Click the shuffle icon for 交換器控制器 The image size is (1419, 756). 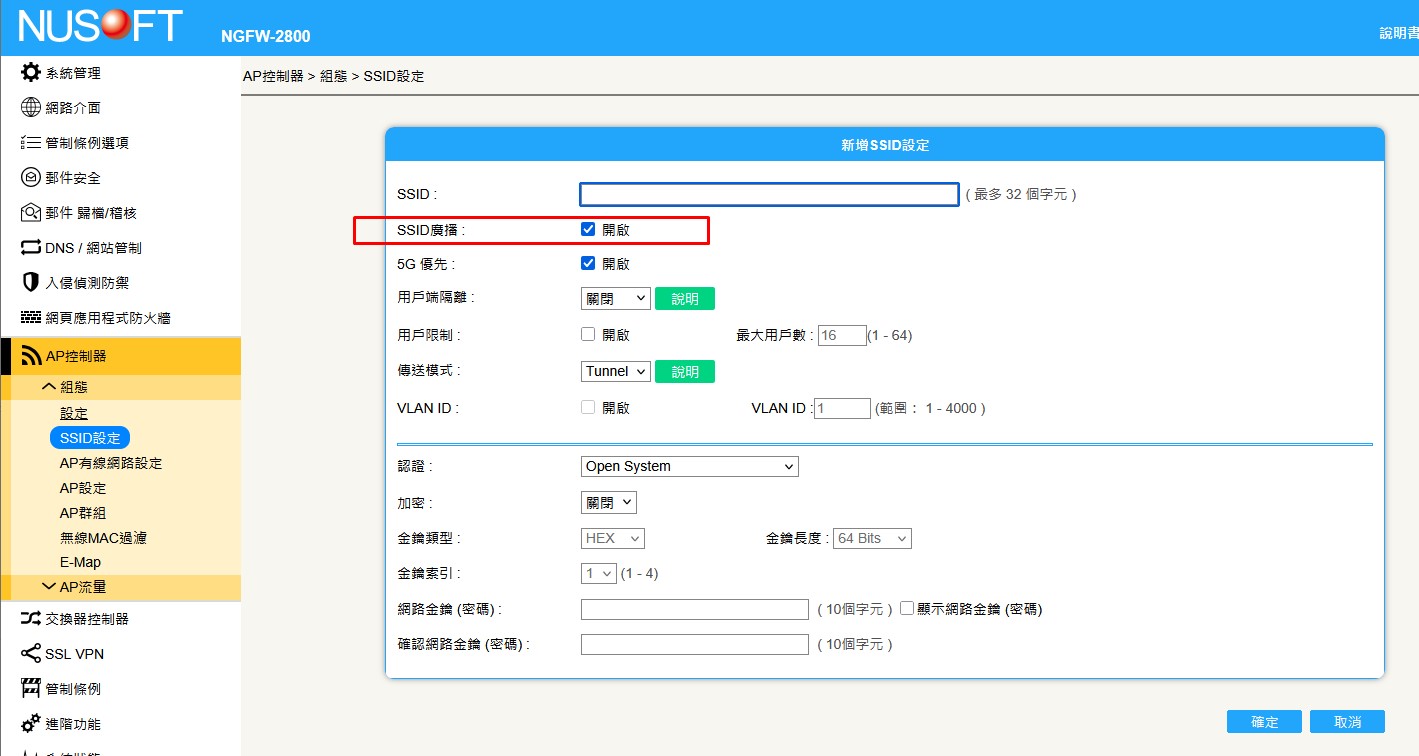30,619
